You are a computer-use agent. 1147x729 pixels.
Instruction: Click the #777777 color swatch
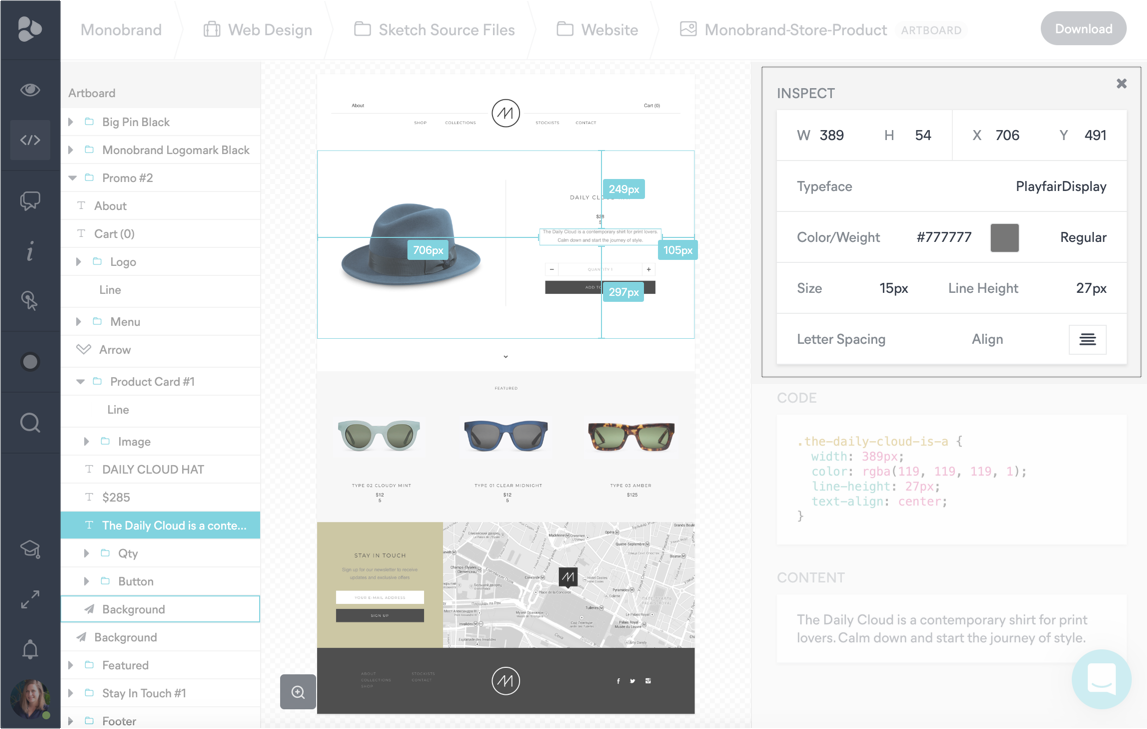pyautogui.click(x=1004, y=238)
